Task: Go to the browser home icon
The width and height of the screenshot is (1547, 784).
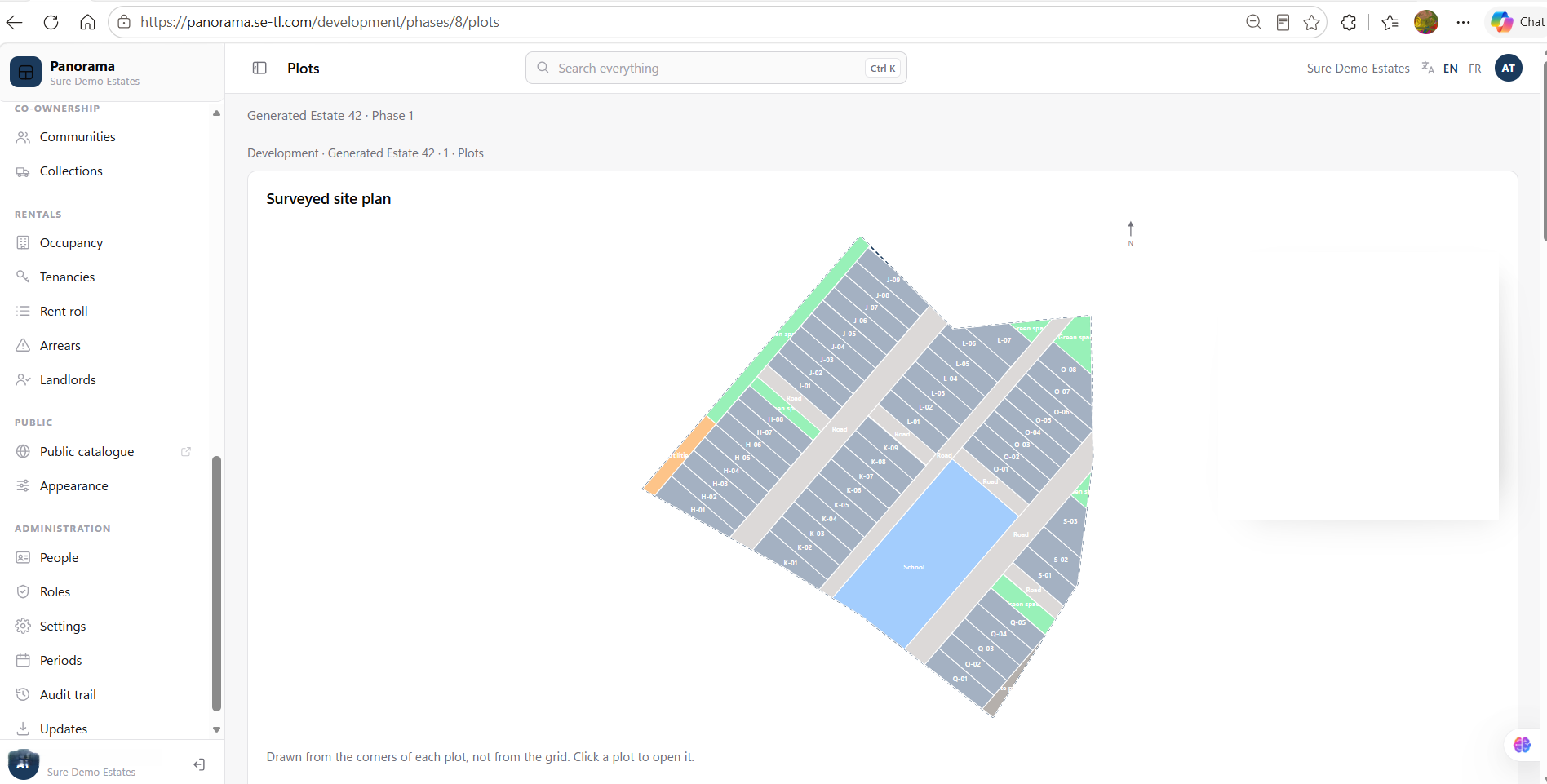Action: click(x=87, y=22)
